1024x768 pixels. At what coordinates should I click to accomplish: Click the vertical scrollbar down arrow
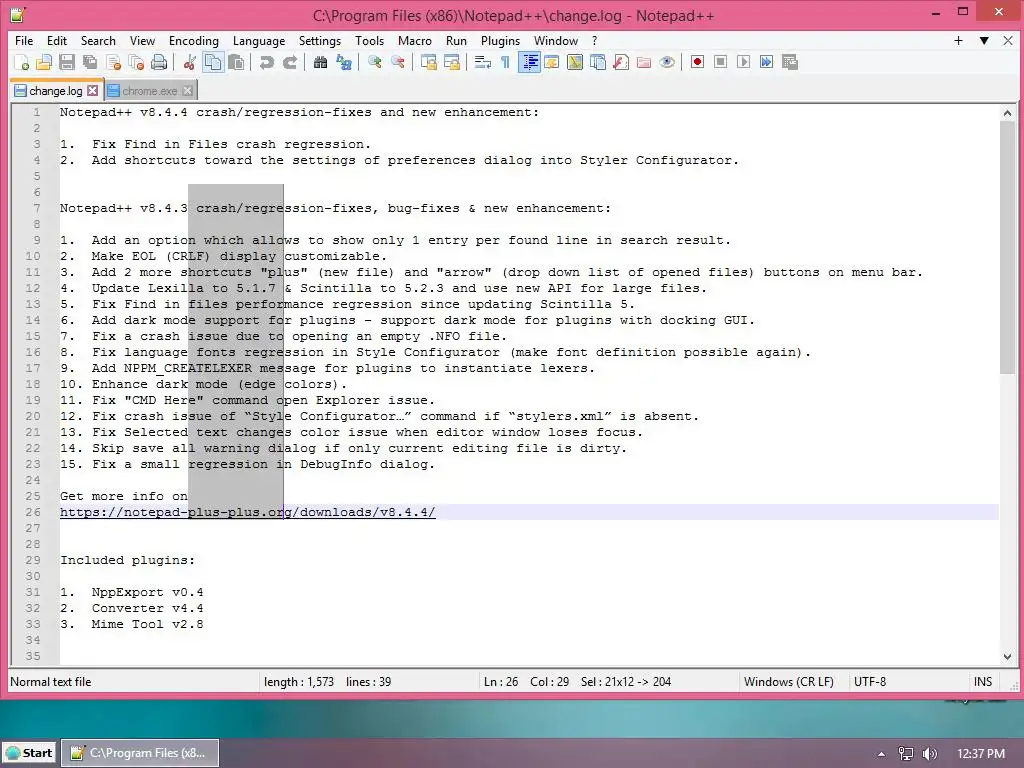1007,656
